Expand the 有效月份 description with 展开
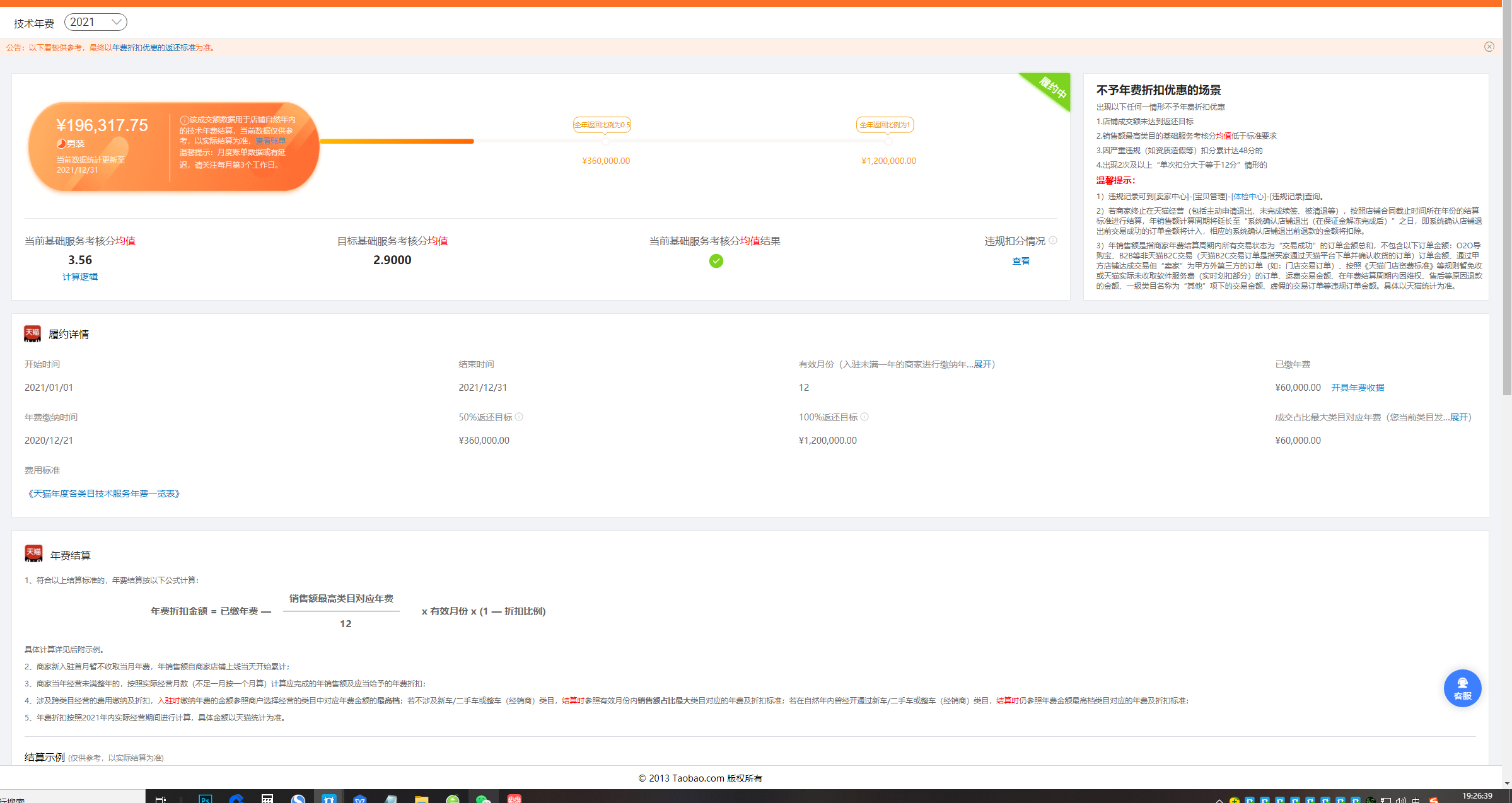The width and height of the screenshot is (1512, 803). [x=982, y=364]
